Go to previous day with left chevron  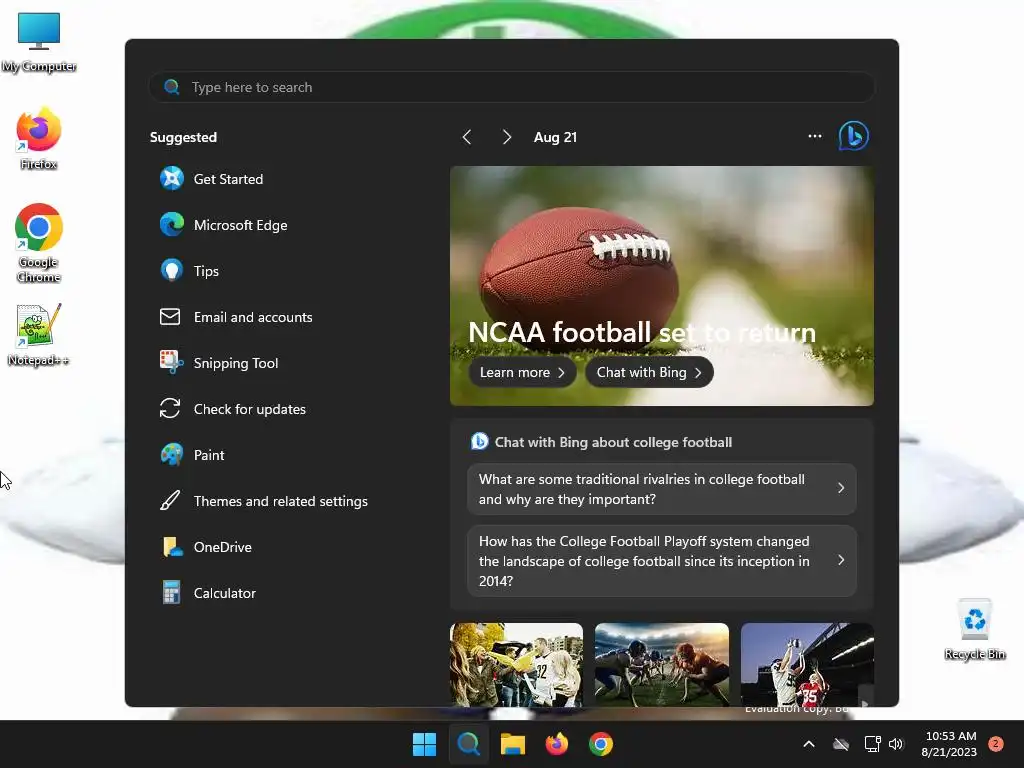click(467, 137)
